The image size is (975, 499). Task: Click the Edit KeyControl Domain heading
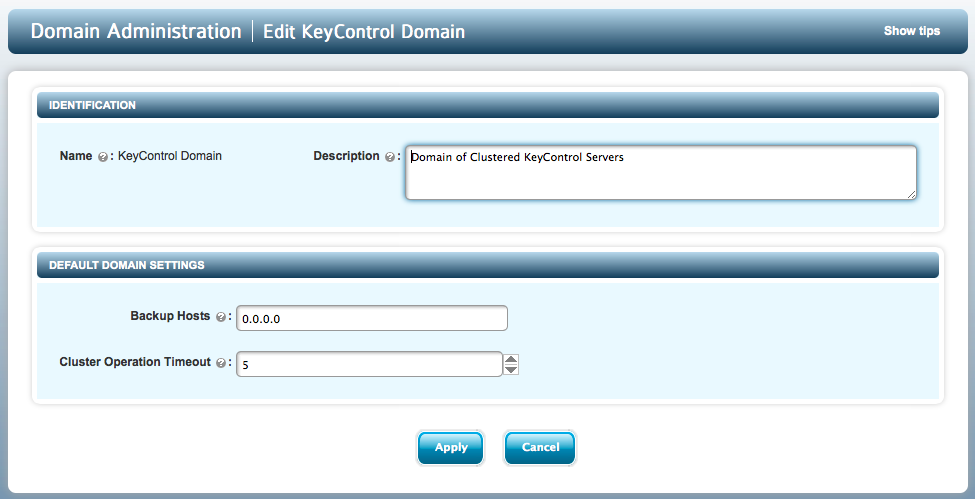[364, 32]
